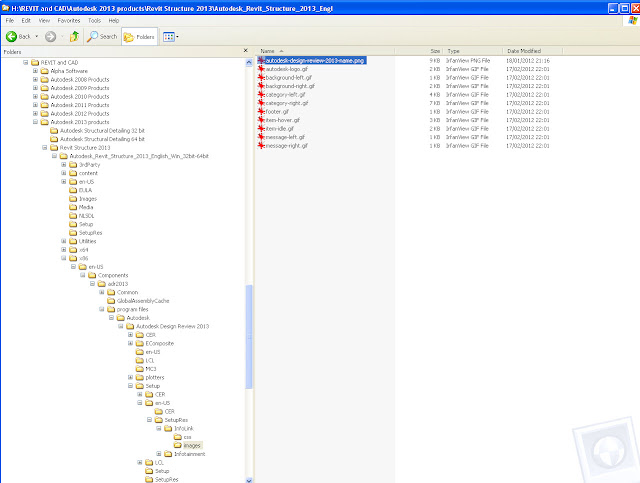Click the Forward navigation arrow icon
The width and height of the screenshot is (640, 483).
[x=51, y=37]
